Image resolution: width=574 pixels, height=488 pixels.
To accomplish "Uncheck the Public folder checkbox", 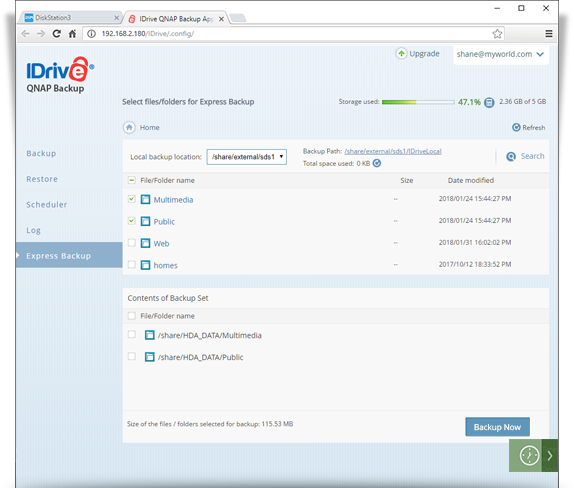I will pos(131,221).
